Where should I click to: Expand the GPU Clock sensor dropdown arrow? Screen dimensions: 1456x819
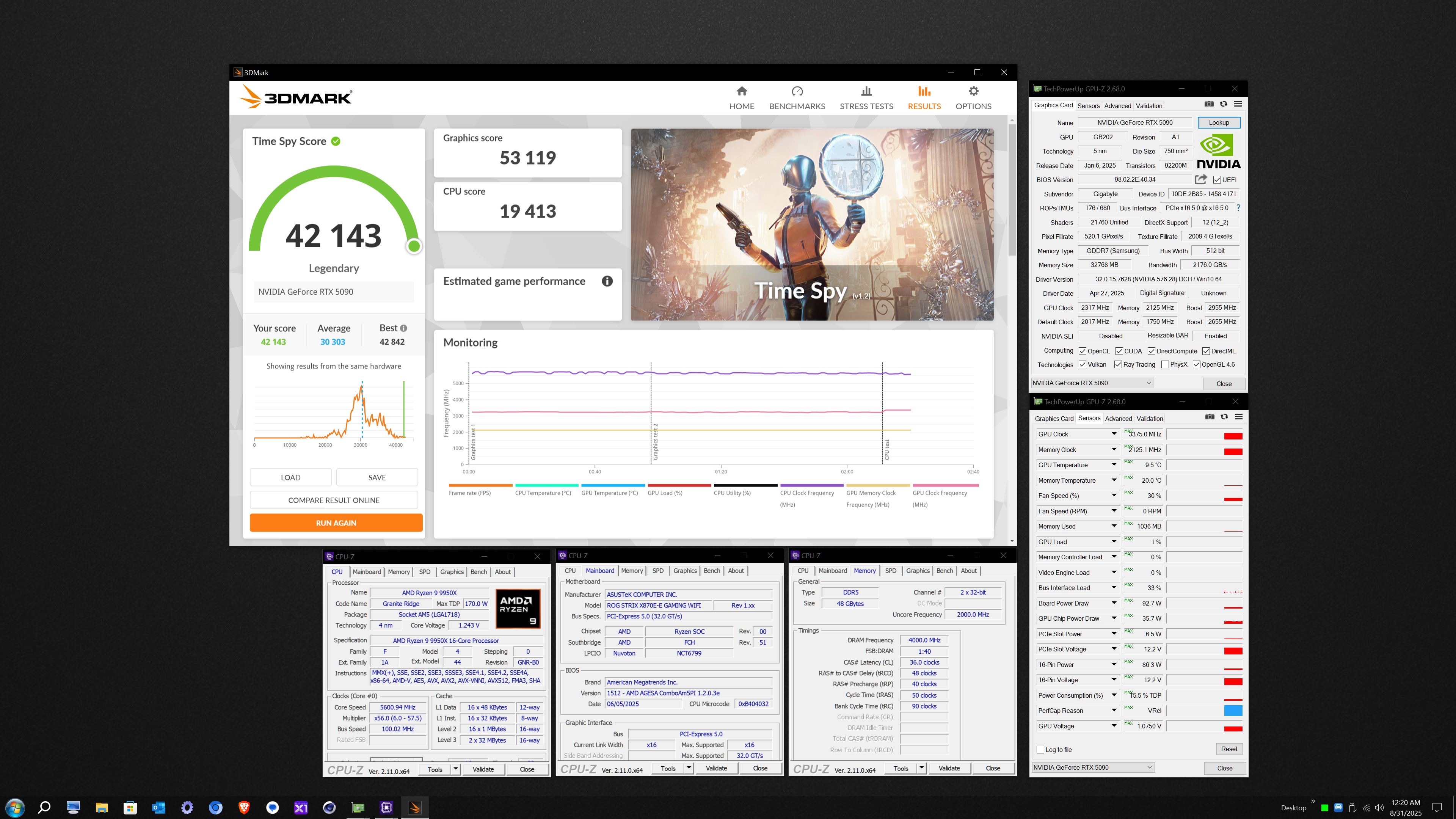point(1114,434)
